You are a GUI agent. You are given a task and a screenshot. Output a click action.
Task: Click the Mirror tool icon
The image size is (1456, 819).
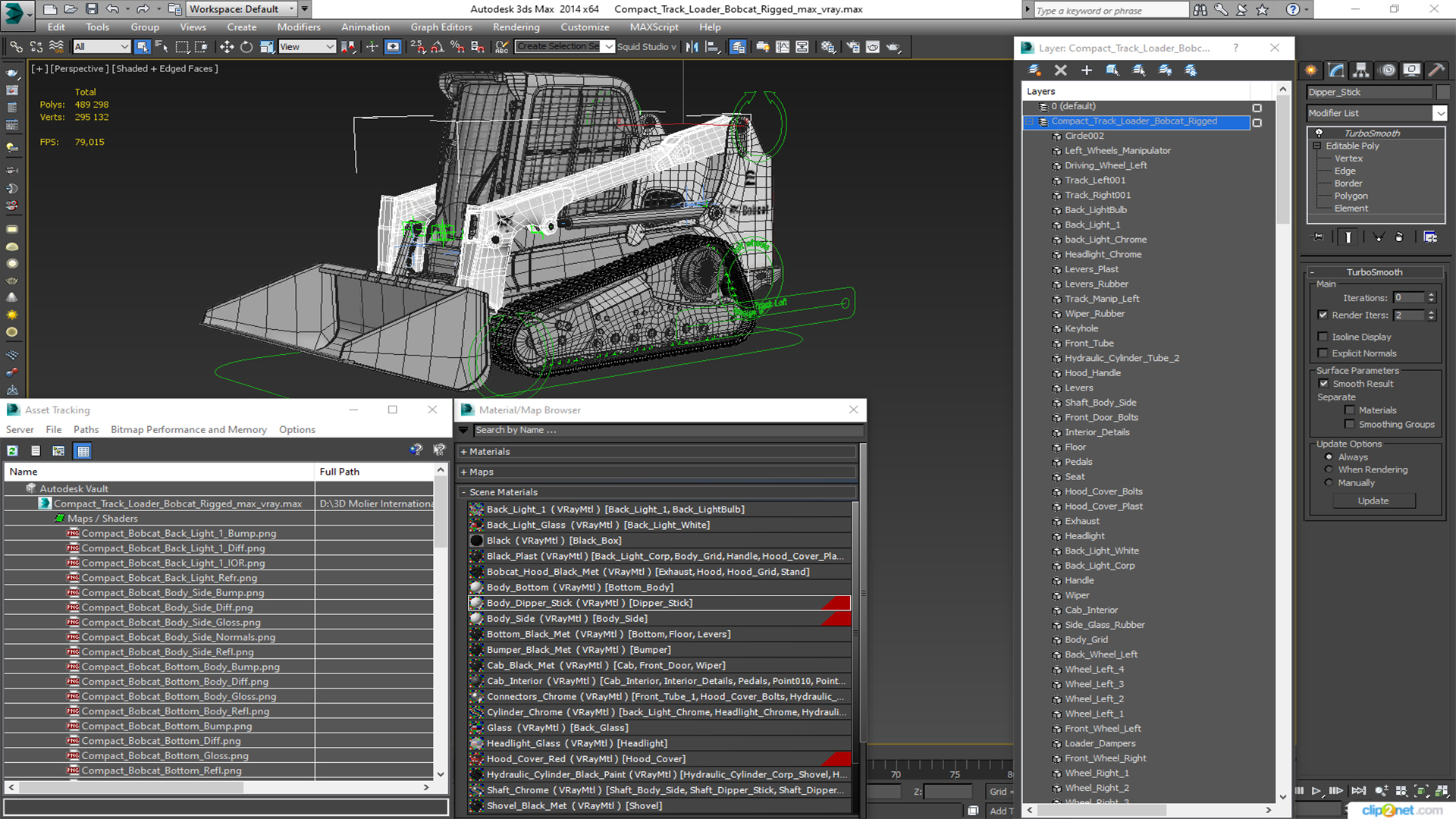click(692, 47)
